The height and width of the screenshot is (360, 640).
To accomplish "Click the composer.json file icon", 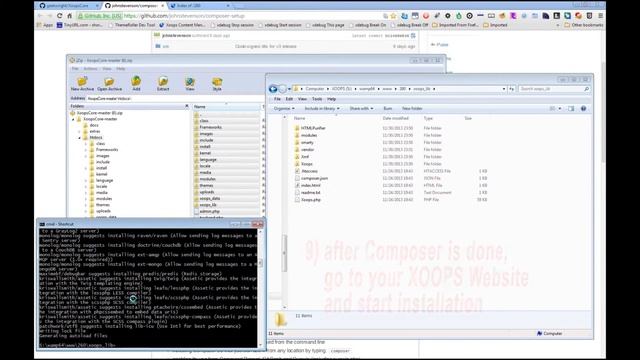I will (297, 178).
